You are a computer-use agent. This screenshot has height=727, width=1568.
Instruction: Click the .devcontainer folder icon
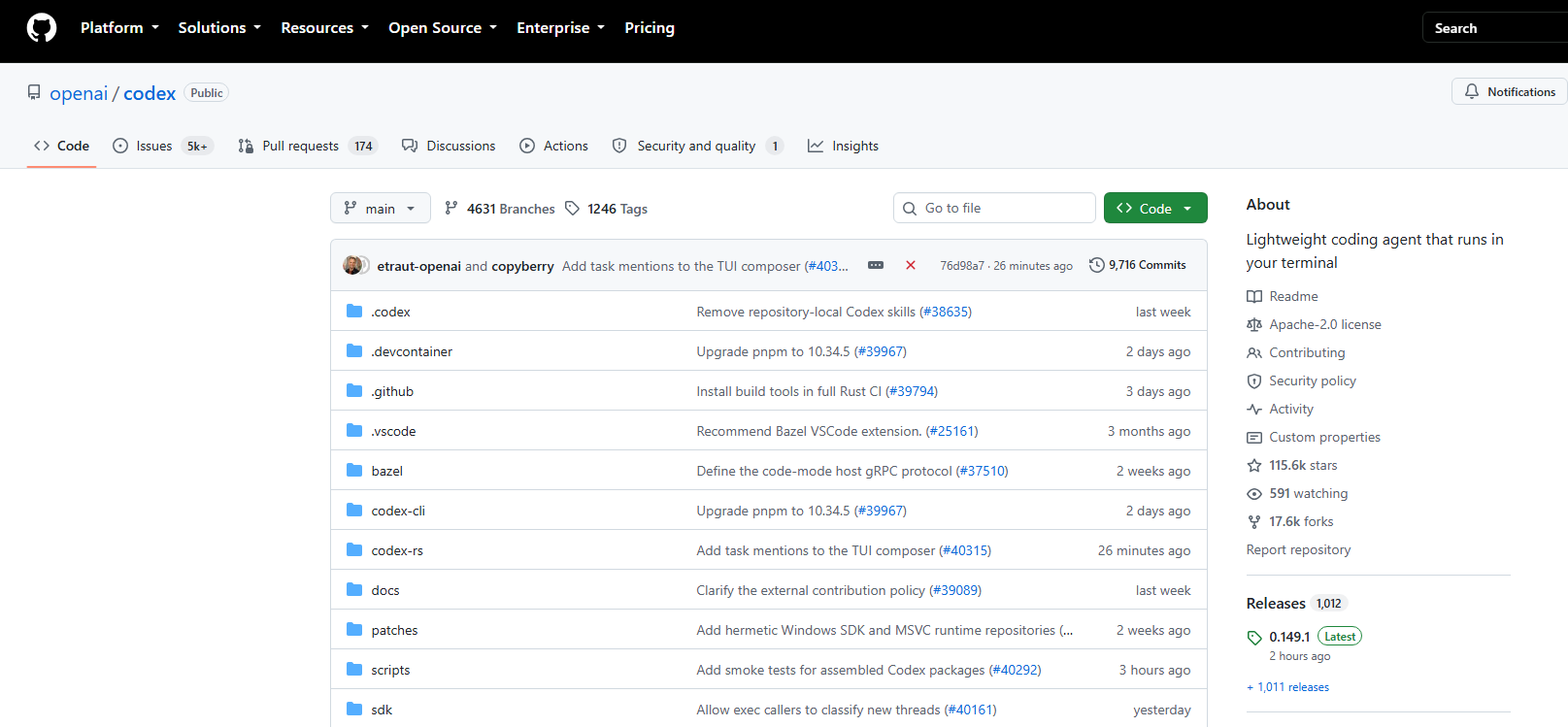point(354,351)
